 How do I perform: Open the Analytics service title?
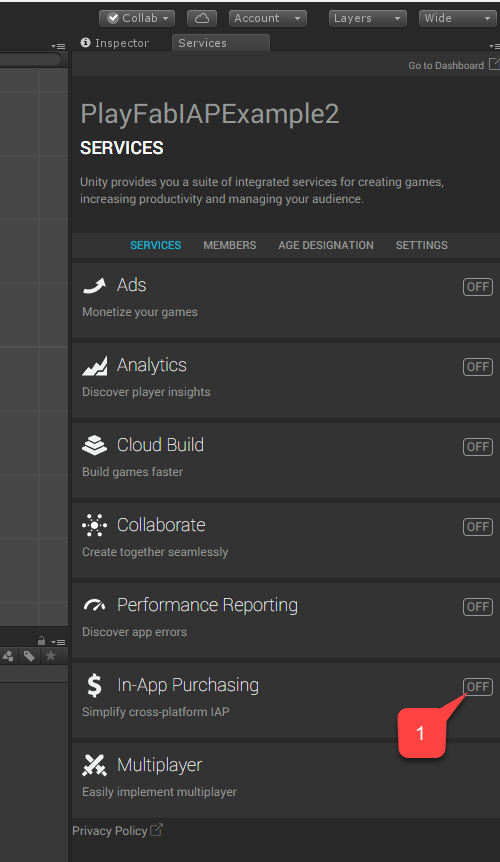152,365
